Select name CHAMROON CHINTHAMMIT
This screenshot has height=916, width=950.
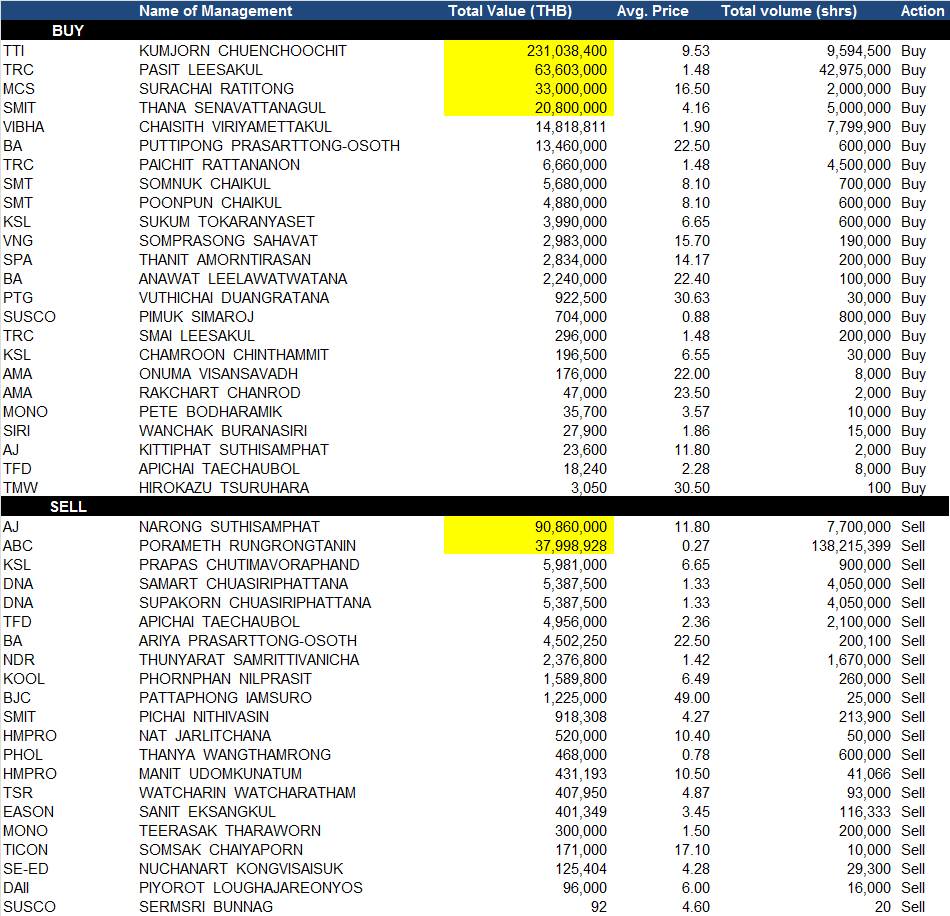point(234,354)
